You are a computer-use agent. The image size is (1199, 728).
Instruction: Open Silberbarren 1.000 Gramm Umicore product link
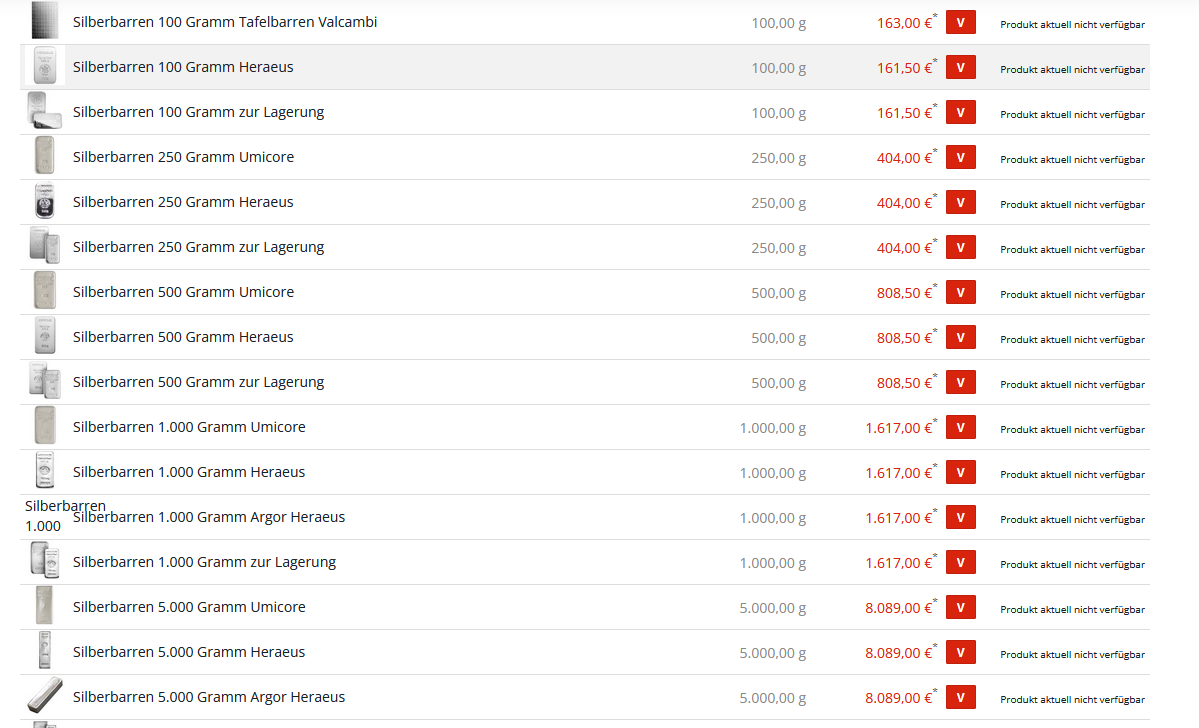(x=189, y=427)
